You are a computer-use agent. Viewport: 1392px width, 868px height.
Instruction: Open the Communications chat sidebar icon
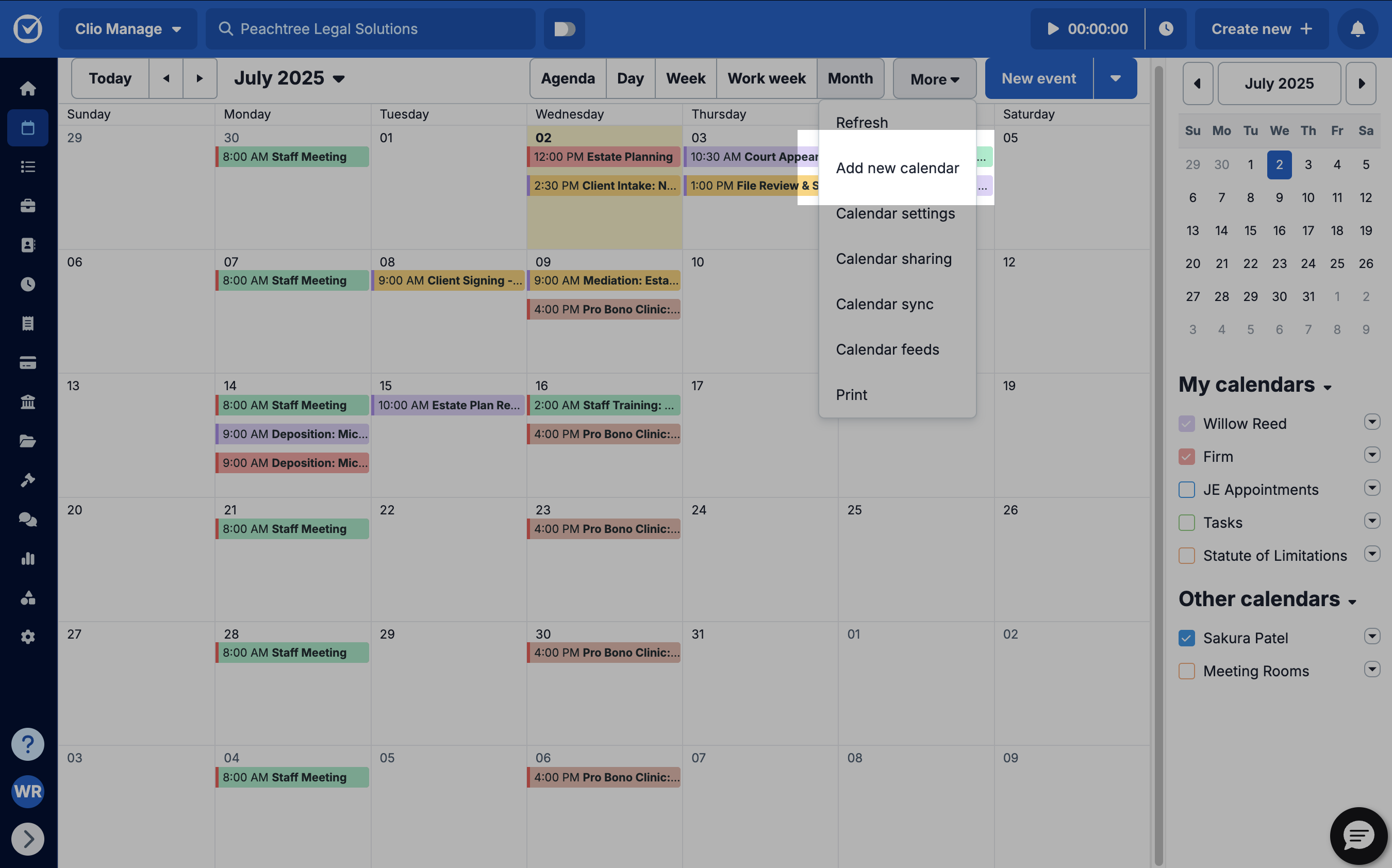point(27,520)
